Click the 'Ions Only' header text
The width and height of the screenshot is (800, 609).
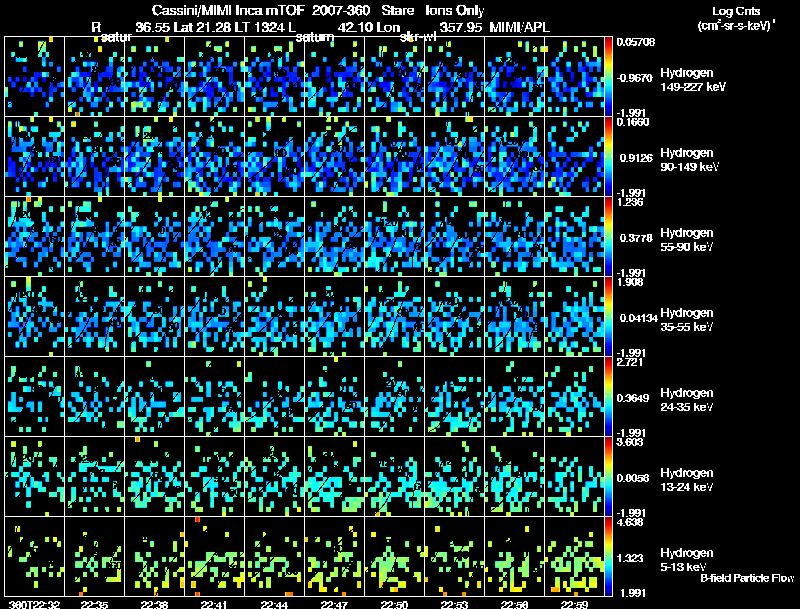(x=455, y=11)
